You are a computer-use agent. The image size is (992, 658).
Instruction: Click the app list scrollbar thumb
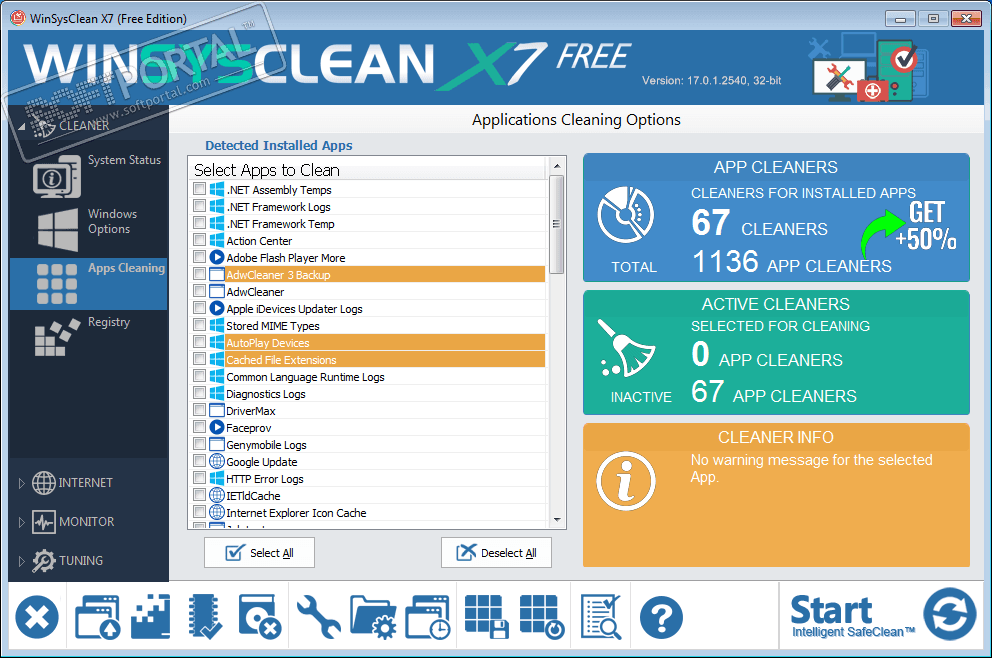pos(556,225)
